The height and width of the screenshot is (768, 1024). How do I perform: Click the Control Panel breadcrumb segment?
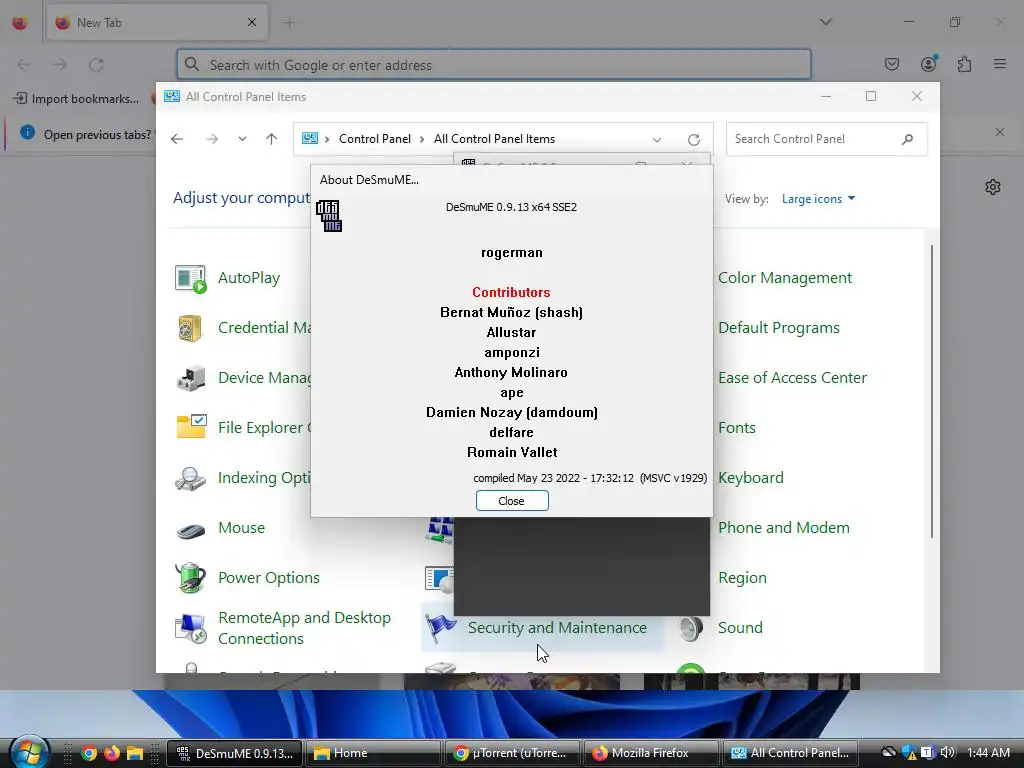click(375, 139)
